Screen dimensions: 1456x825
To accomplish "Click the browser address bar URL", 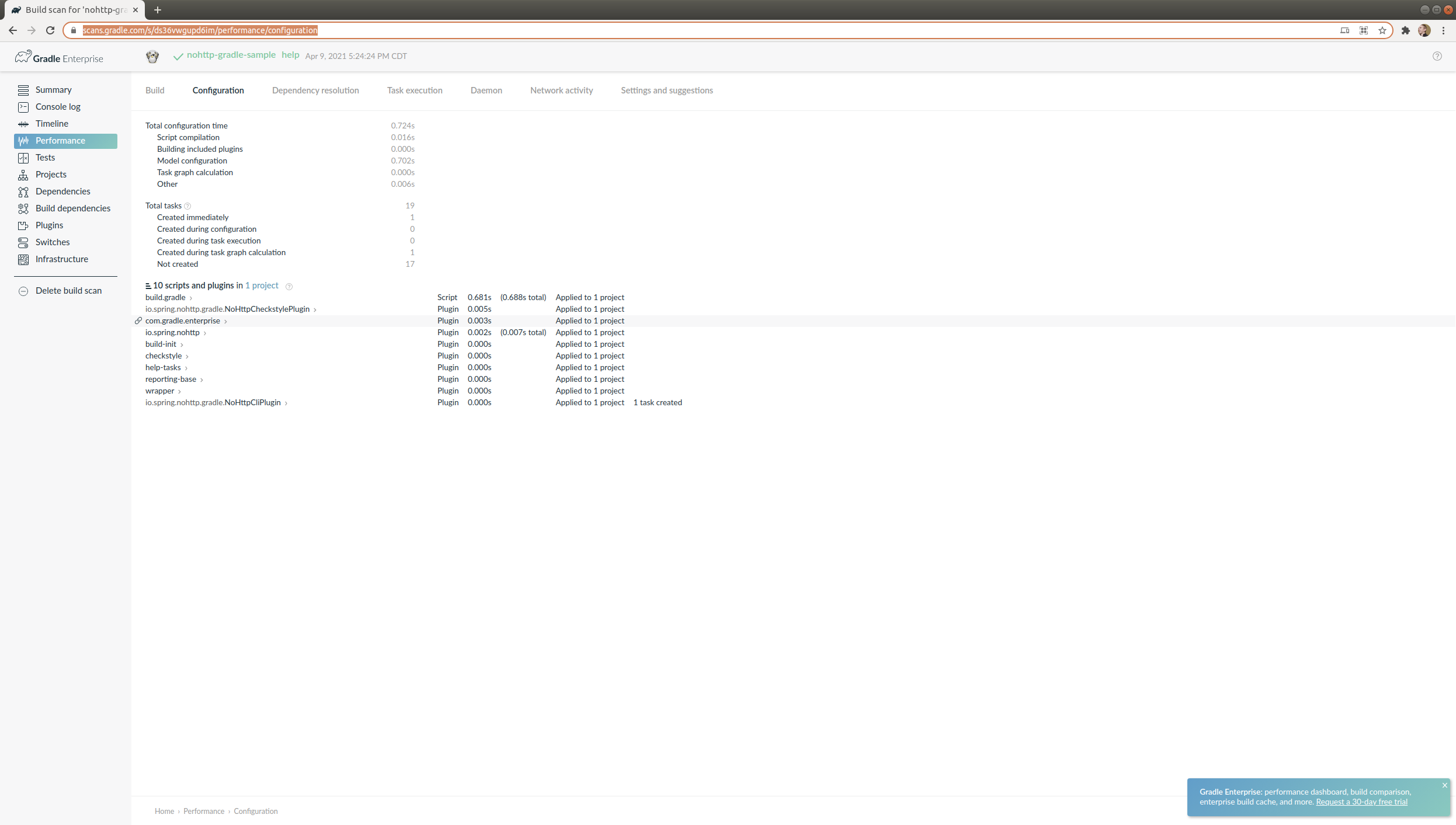I will tap(200, 30).
